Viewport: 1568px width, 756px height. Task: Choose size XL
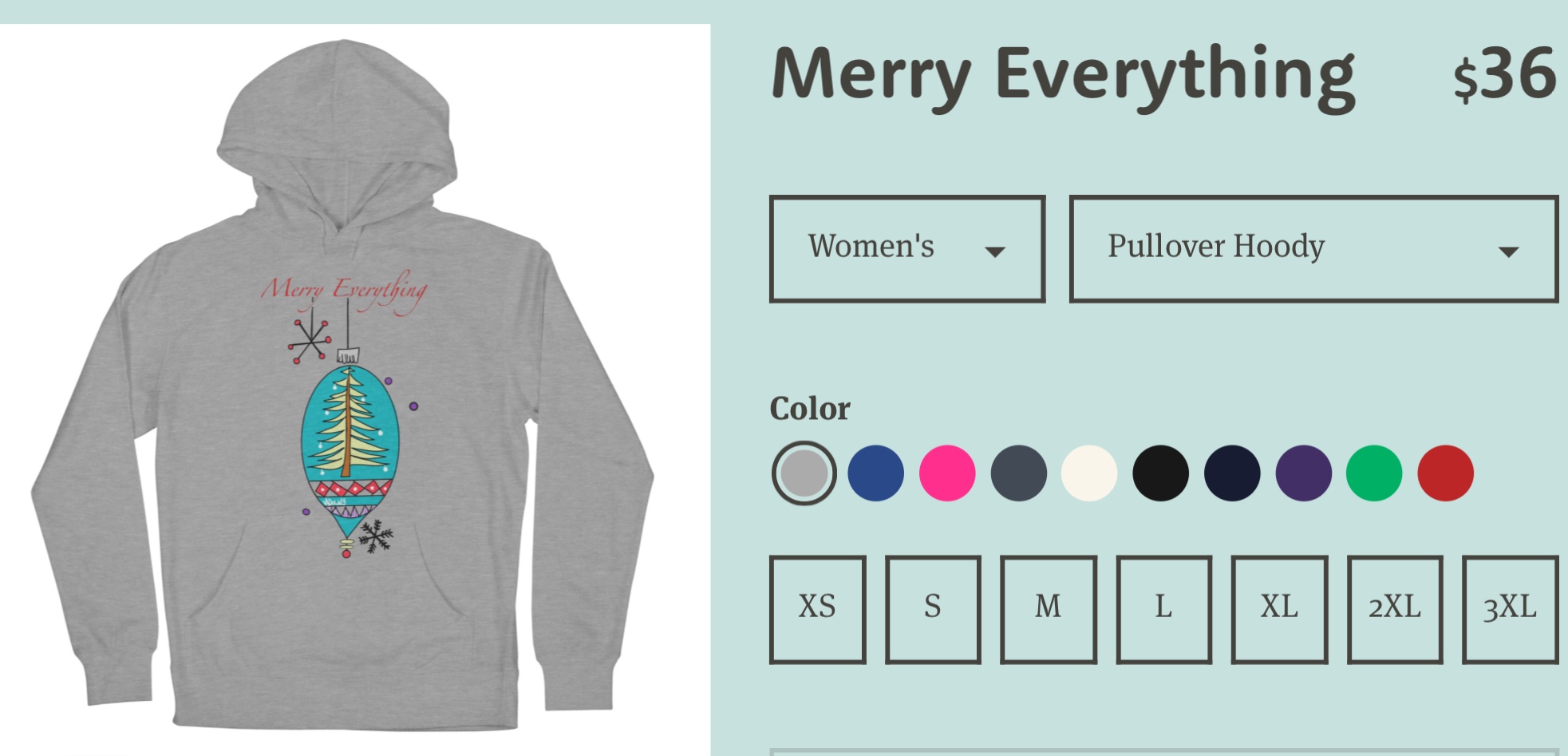coord(1279,610)
